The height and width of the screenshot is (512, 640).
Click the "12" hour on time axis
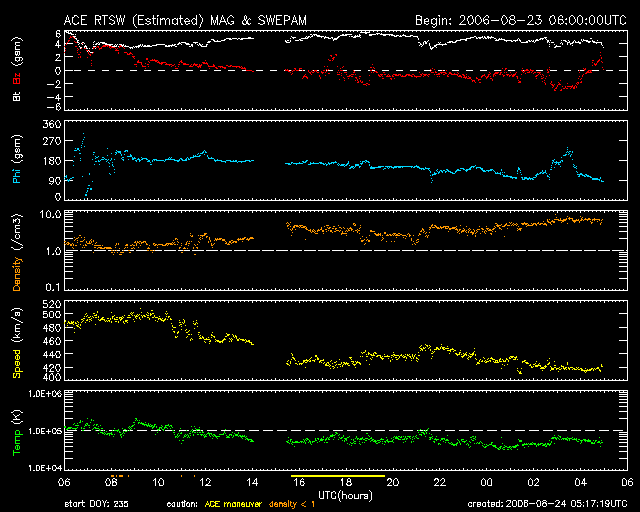pos(205,482)
